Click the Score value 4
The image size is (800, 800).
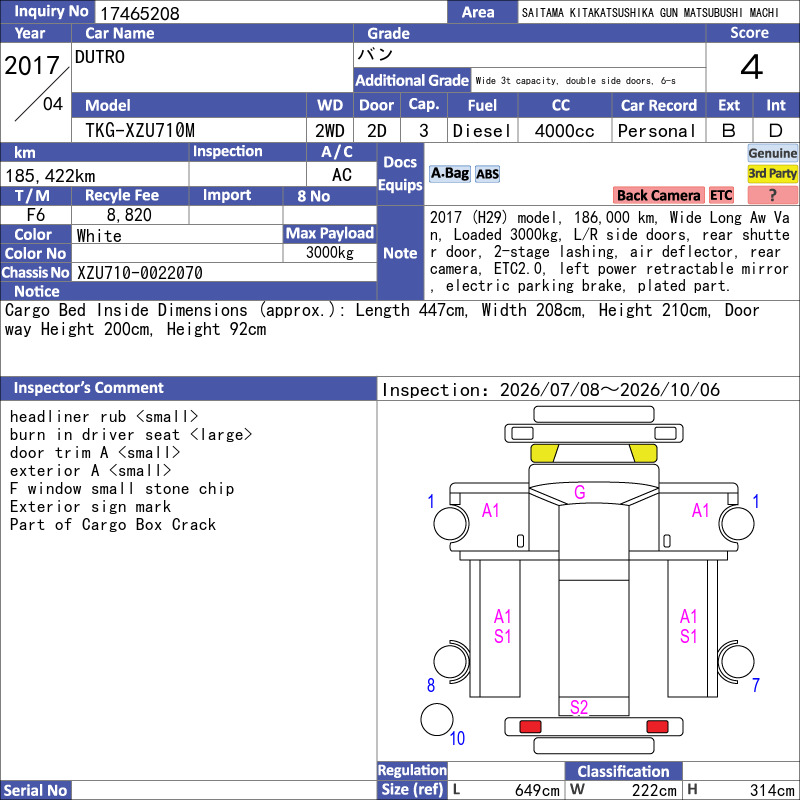[752, 67]
